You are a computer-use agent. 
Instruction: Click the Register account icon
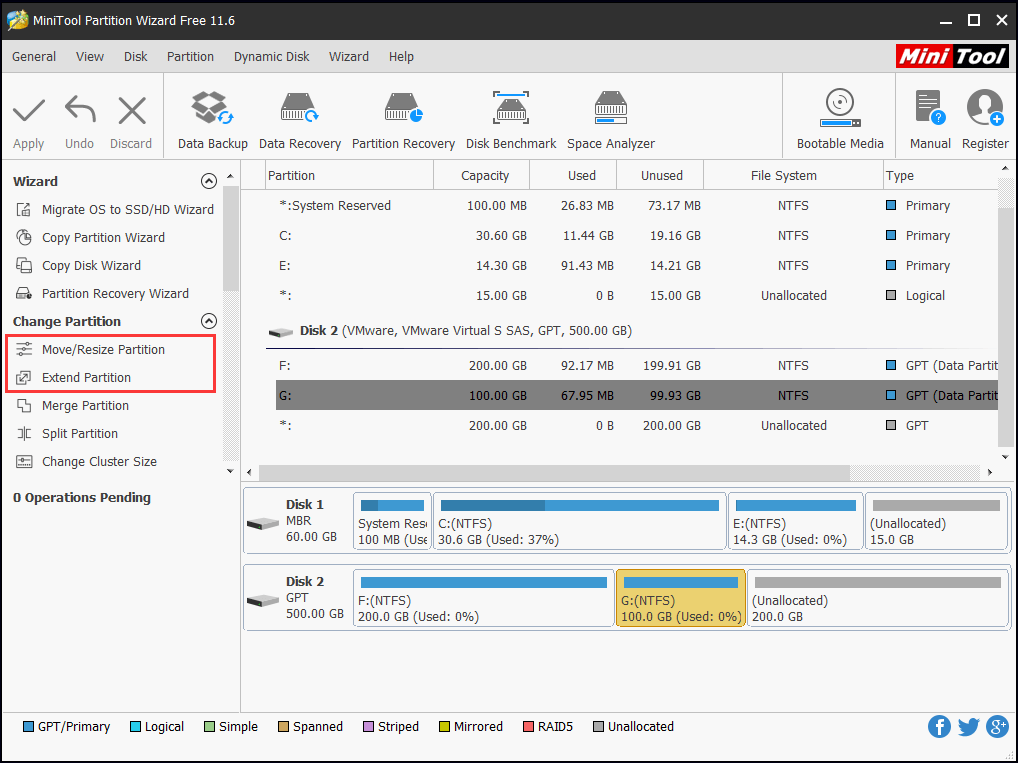985,119
